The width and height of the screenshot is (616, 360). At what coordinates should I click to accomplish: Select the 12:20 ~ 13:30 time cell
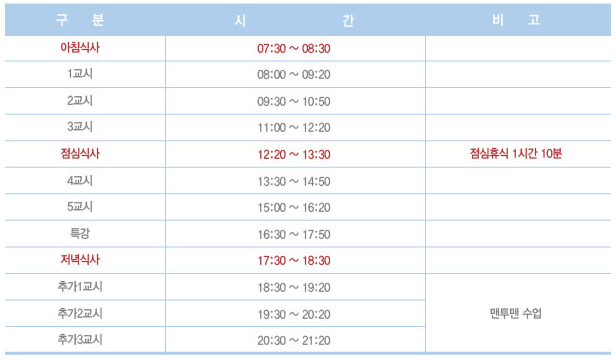point(294,155)
